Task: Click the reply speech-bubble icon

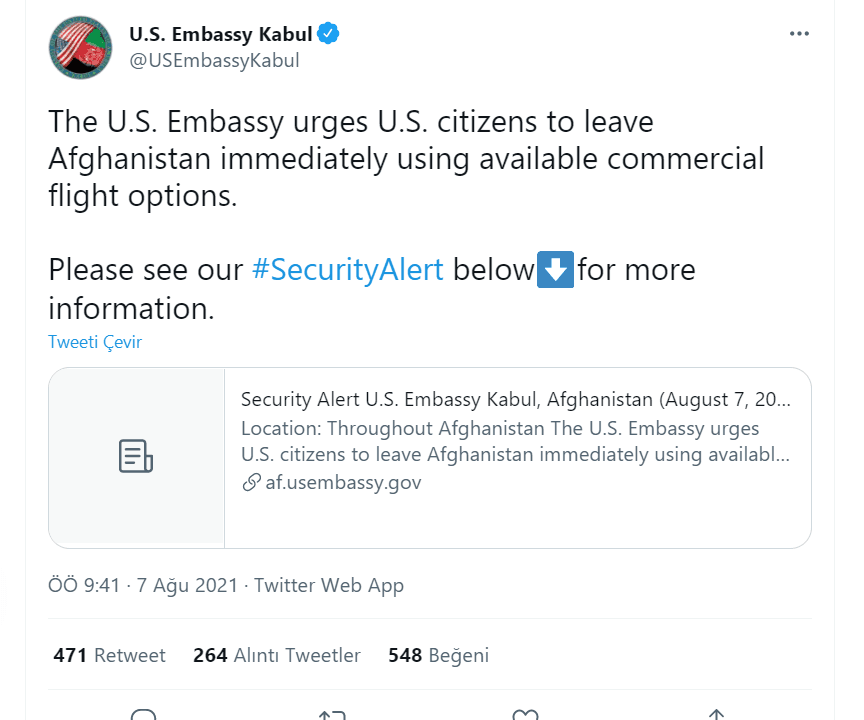Action: [144, 715]
